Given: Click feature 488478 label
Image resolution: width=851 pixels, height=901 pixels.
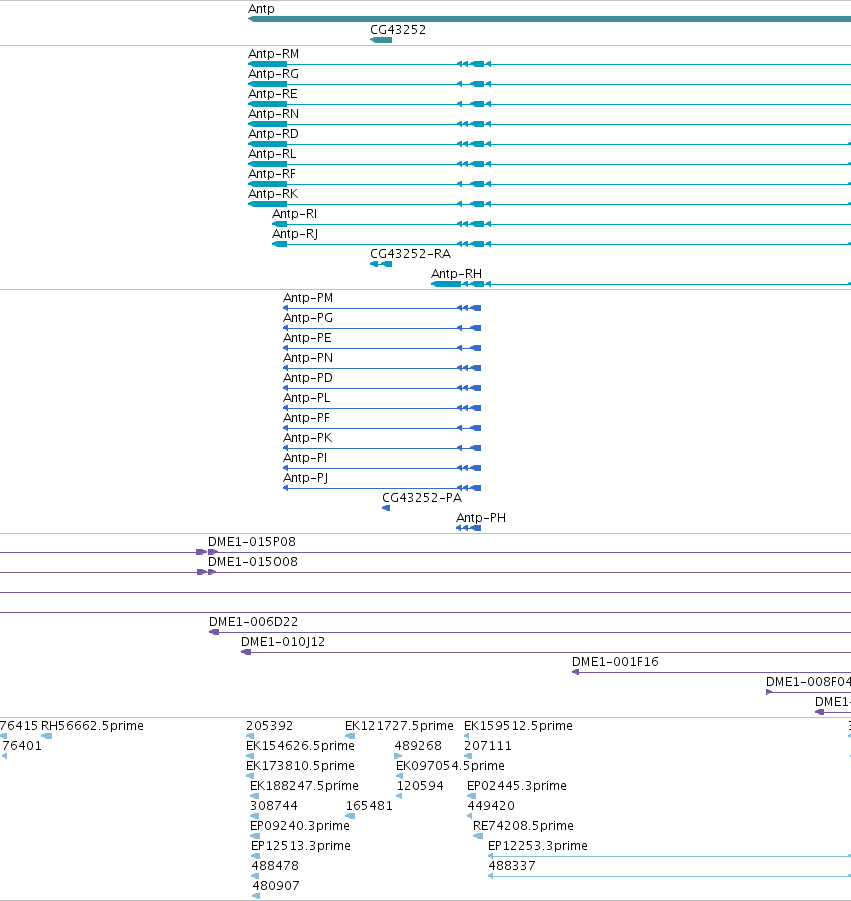Looking at the screenshot, I should pyautogui.click(x=275, y=865).
